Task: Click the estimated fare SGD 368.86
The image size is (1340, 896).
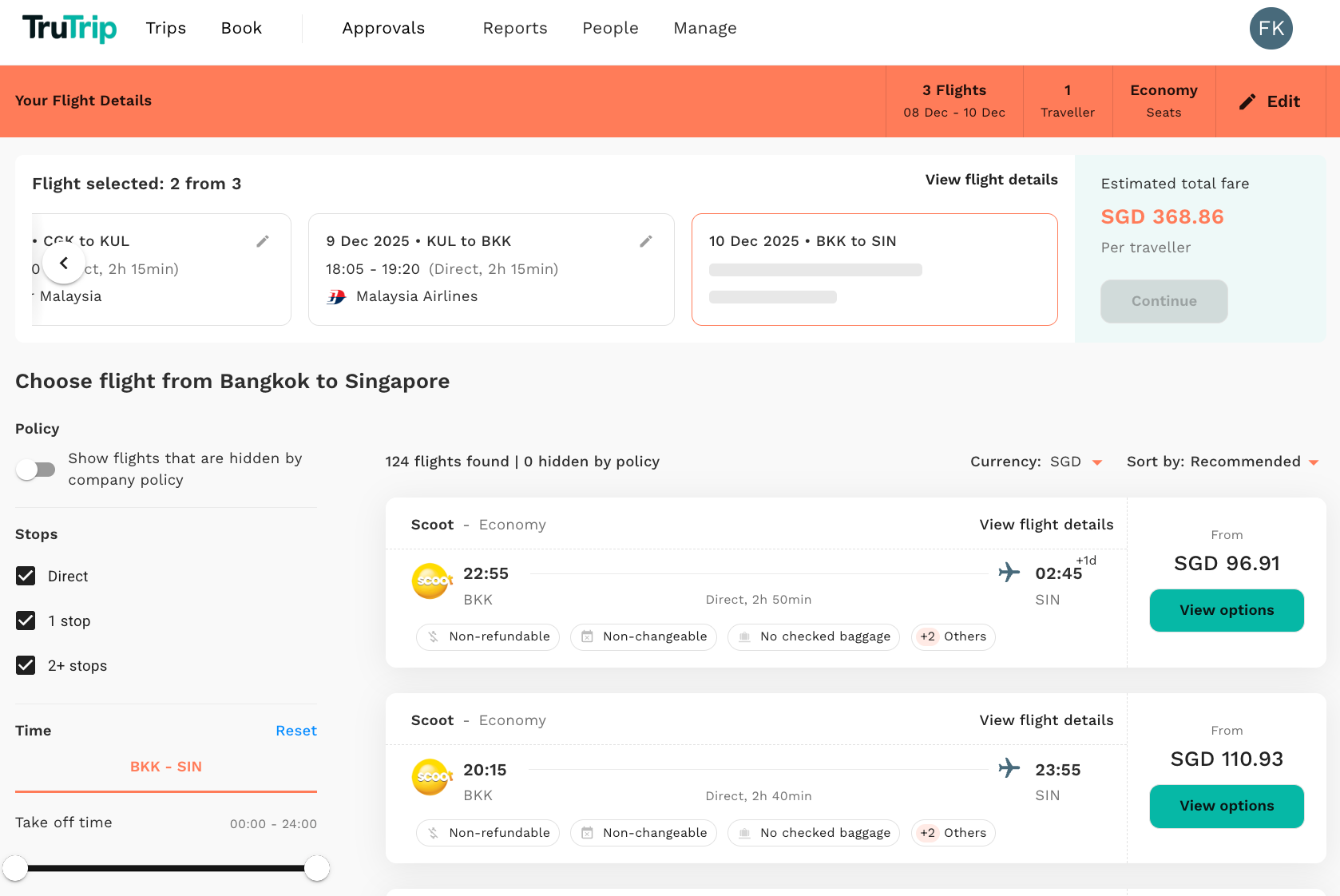Action: (1162, 217)
